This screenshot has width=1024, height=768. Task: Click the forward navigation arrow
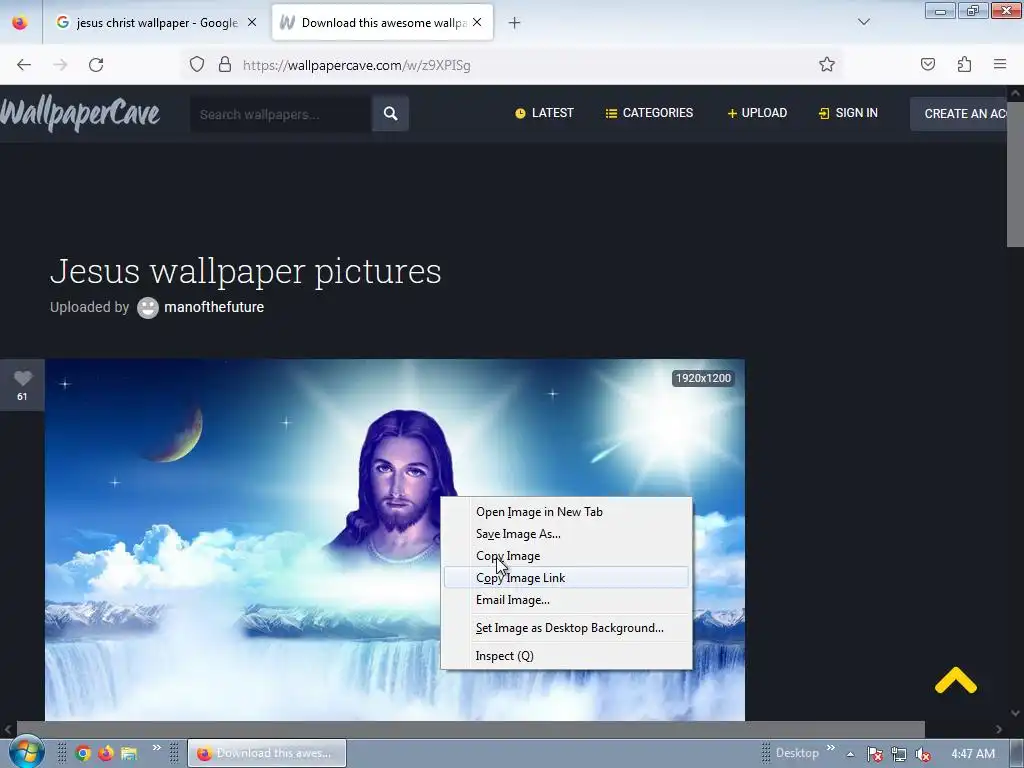tap(60, 65)
